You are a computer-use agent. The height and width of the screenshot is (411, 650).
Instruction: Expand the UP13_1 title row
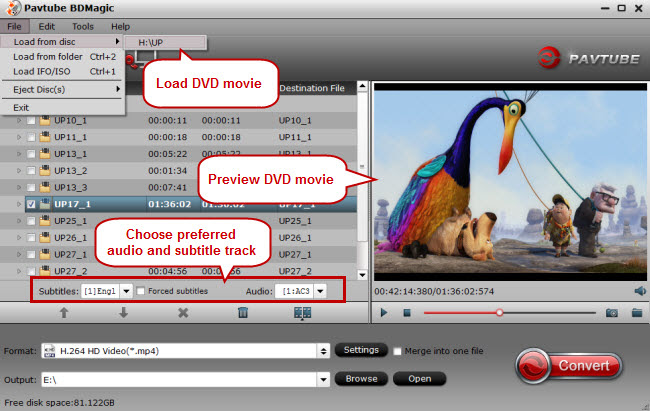coord(19,154)
